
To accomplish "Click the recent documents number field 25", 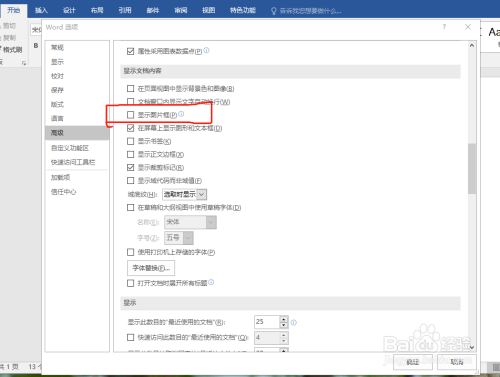I will point(267,322).
